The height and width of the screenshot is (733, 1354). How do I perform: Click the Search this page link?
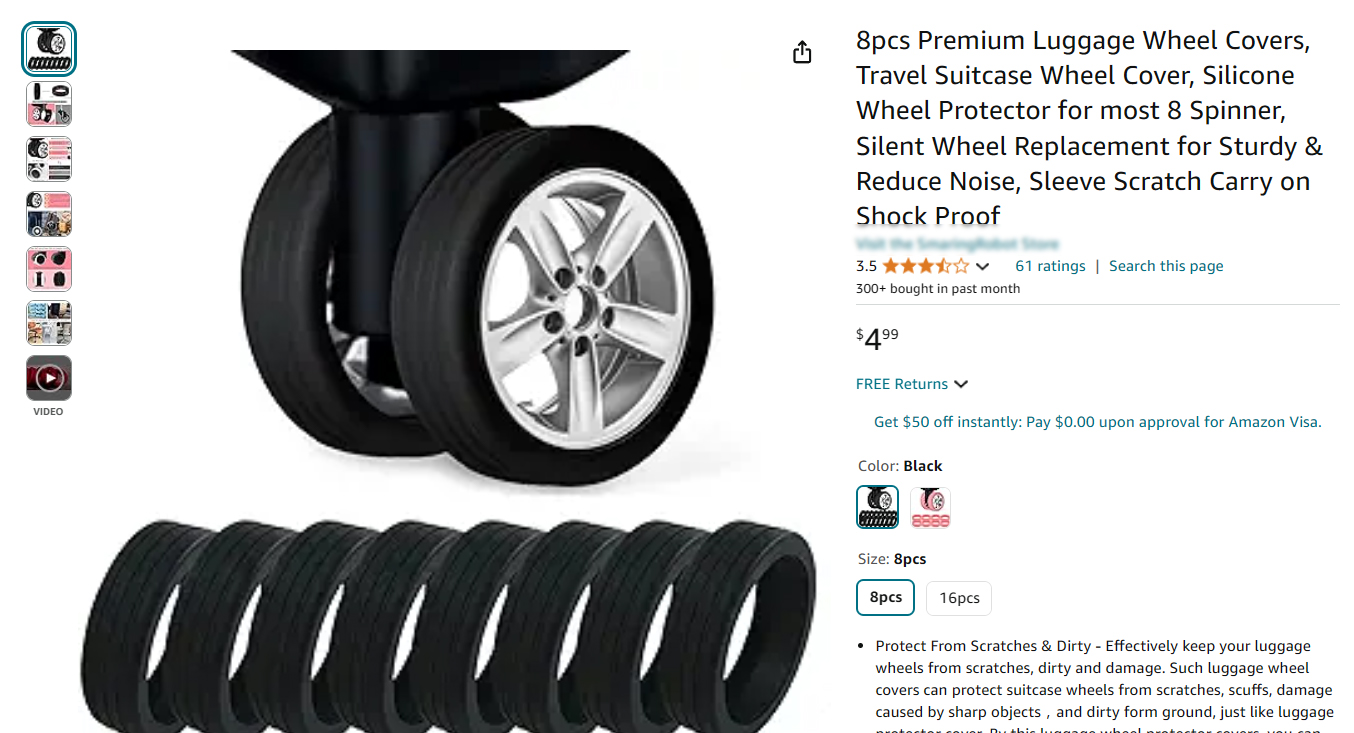pyautogui.click(x=1166, y=266)
